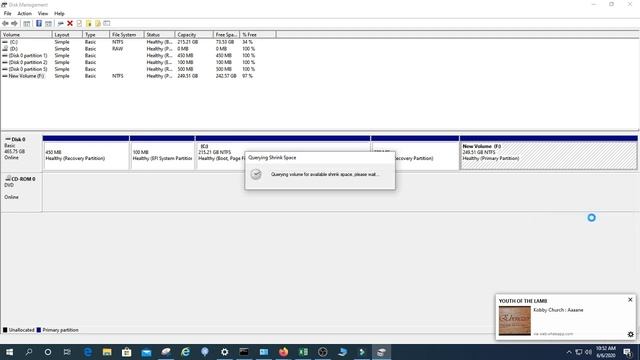Open taskbar Search
The image size is (640, 360).
[x=29, y=352]
